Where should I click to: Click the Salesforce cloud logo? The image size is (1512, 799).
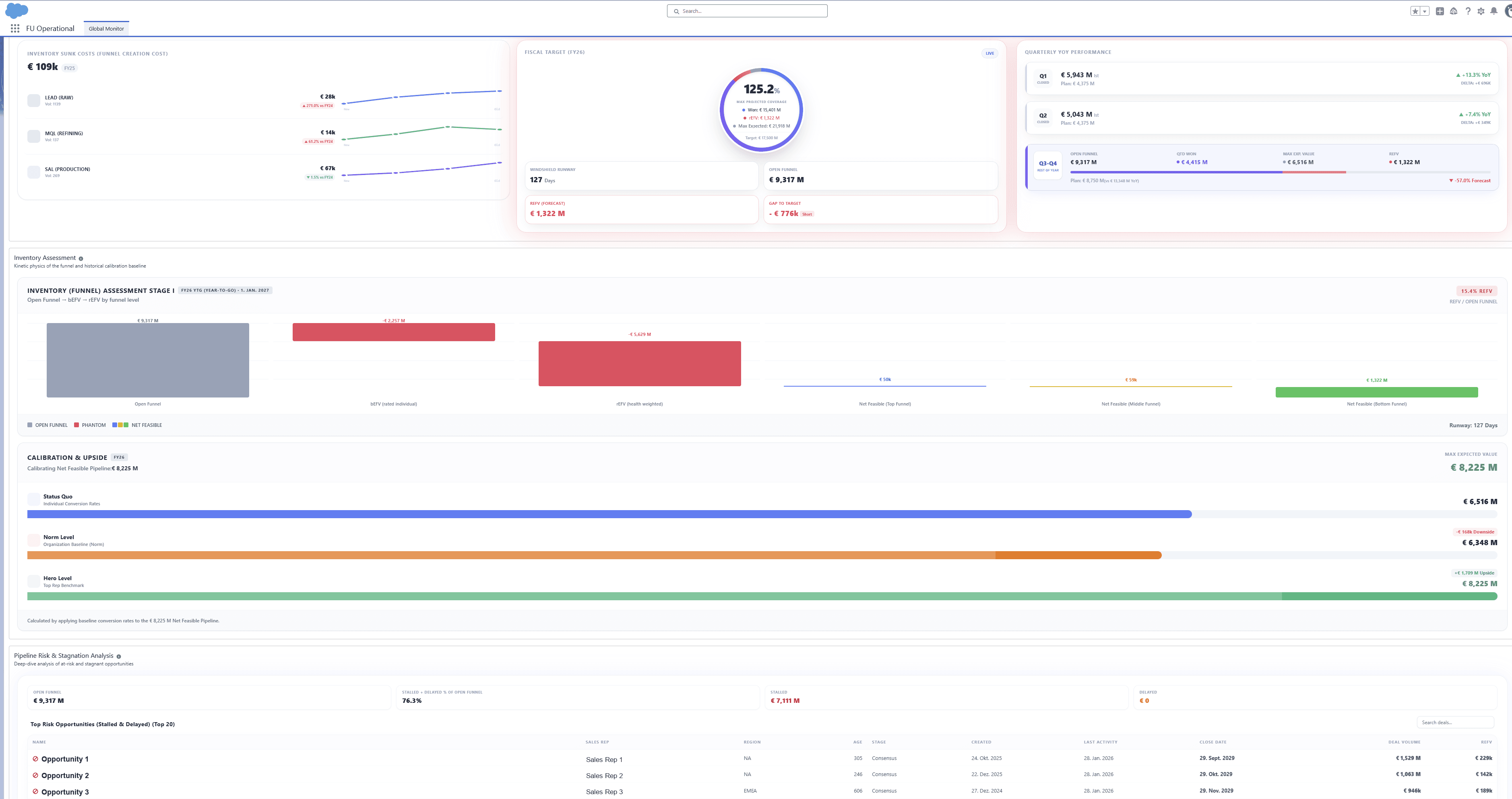[17, 10]
